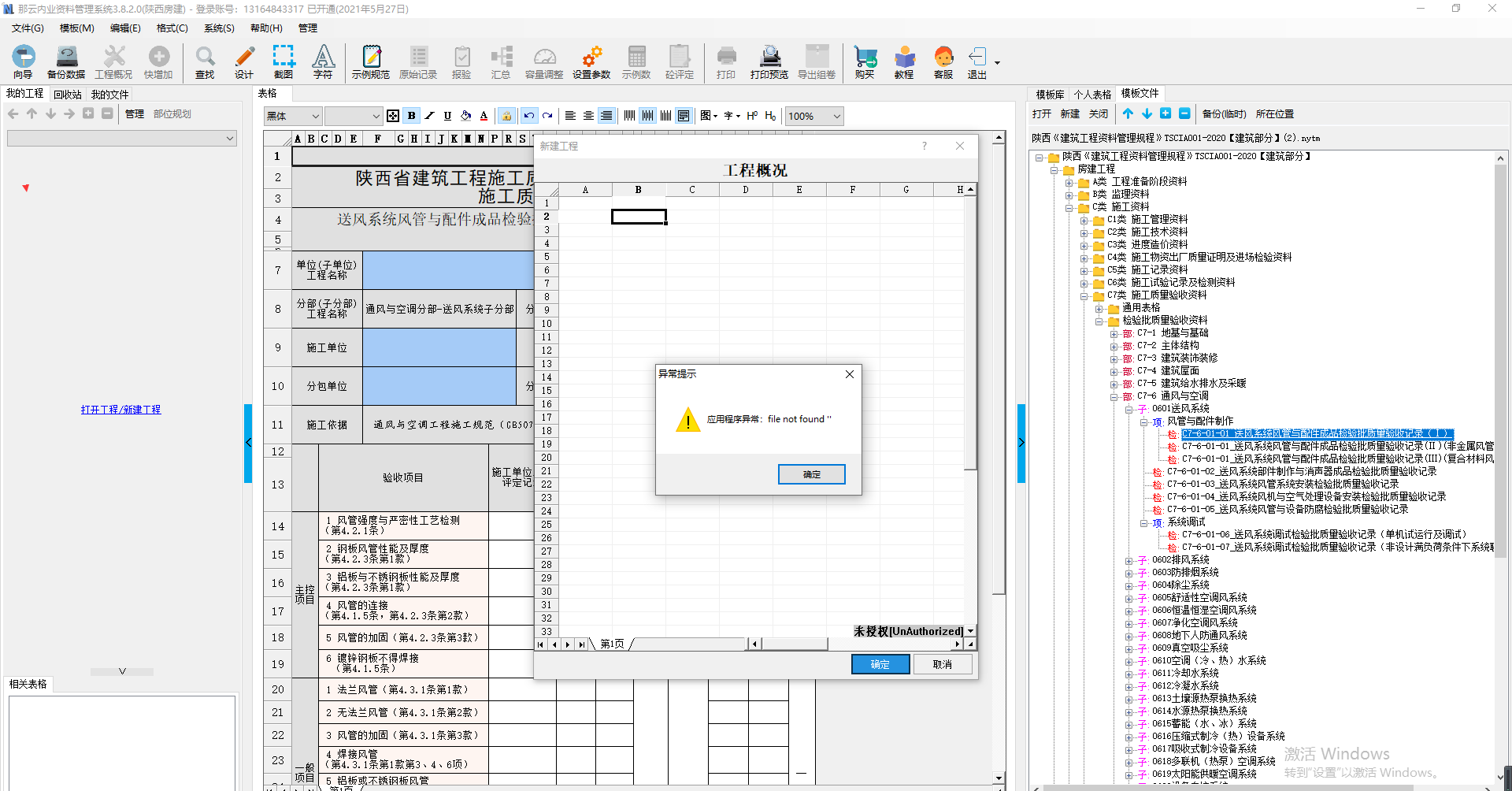Click the red font color button
1512x791 pixels.
(x=484, y=116)
